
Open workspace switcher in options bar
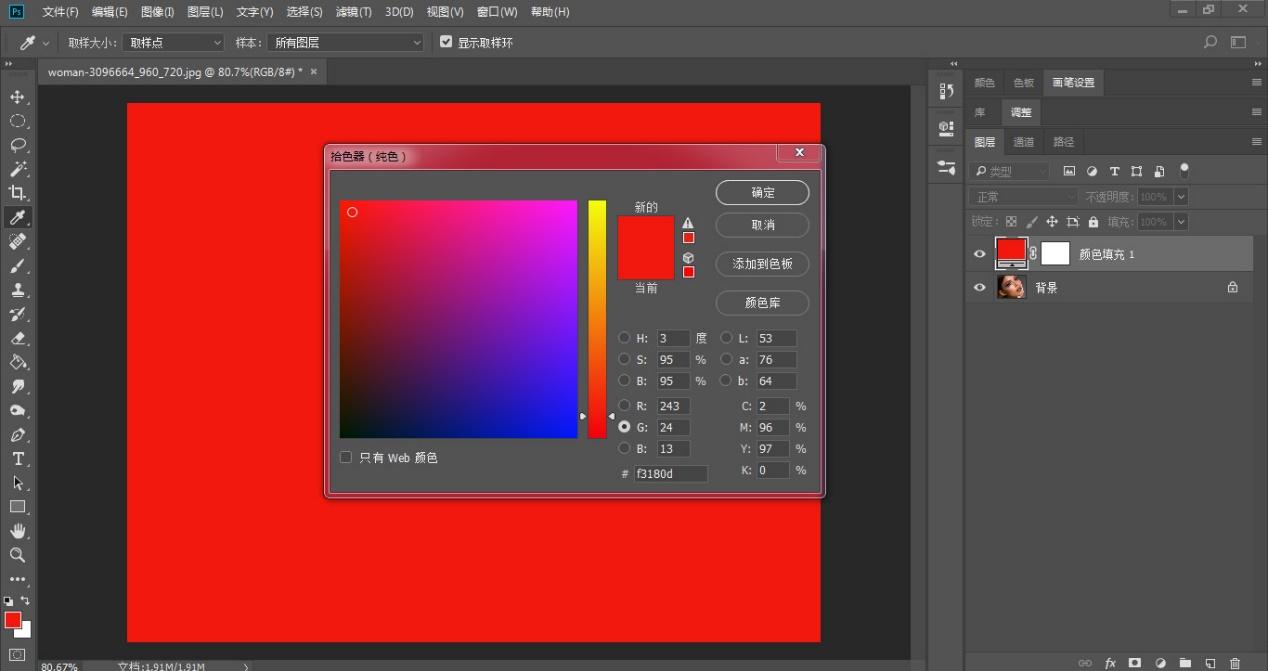[1239, 42]
